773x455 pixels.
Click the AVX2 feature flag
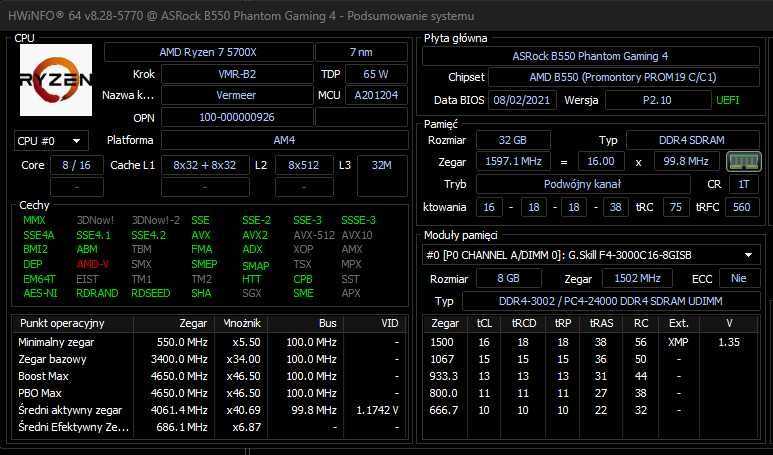(255, 235)
